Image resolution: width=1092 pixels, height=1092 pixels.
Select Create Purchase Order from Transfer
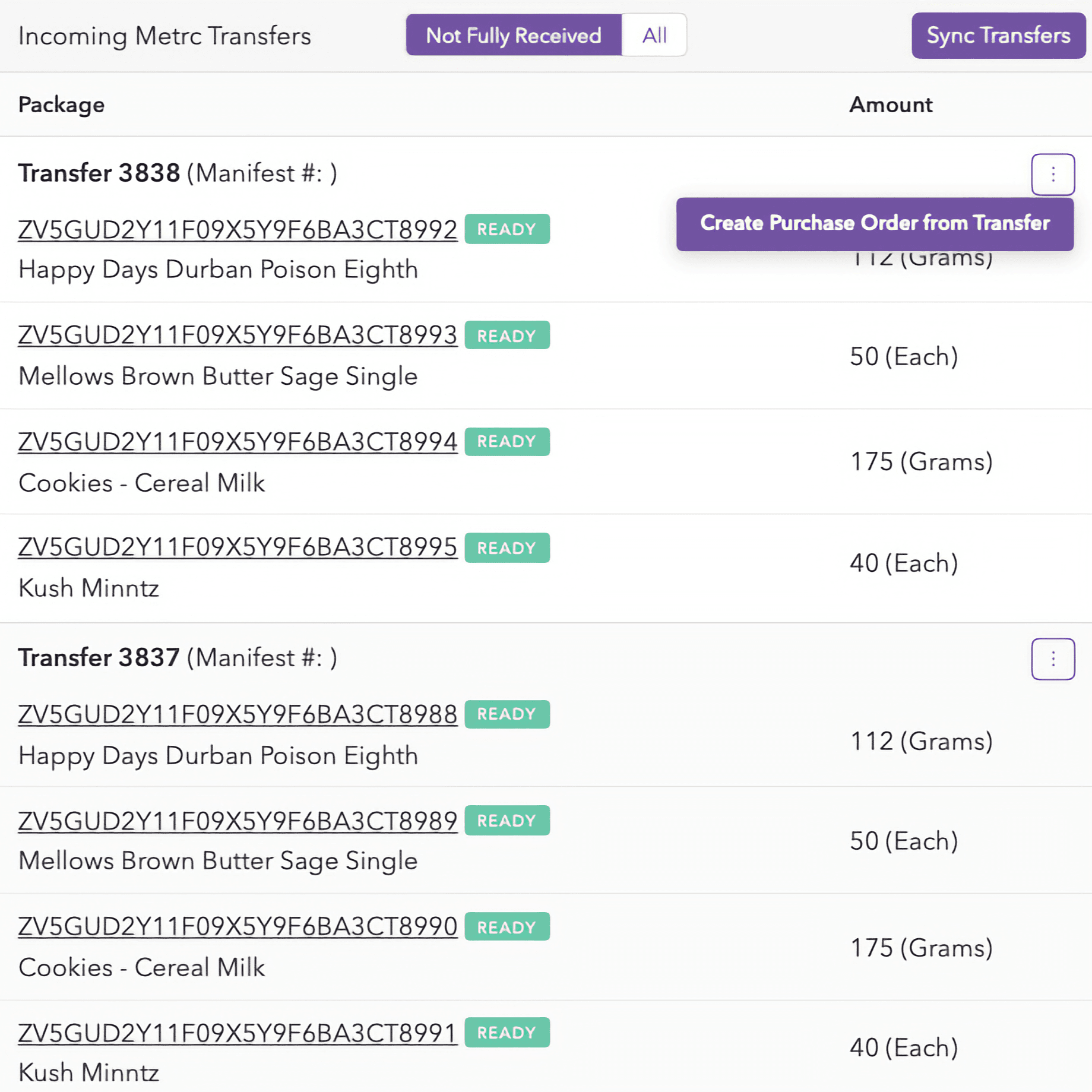coord(875,224)
